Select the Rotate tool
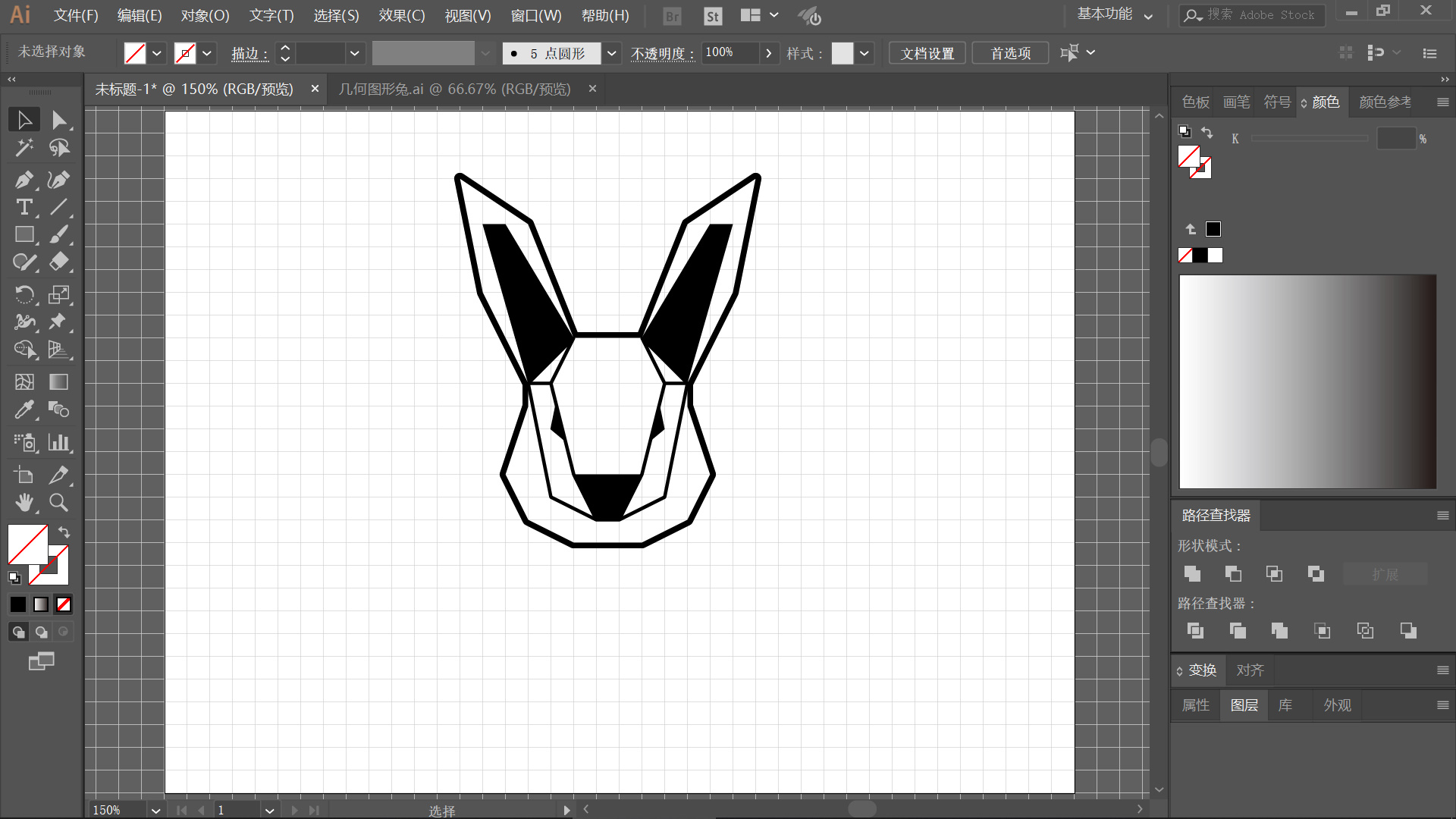This screenshot has height=819, width=1456. (x=24, y=294)
